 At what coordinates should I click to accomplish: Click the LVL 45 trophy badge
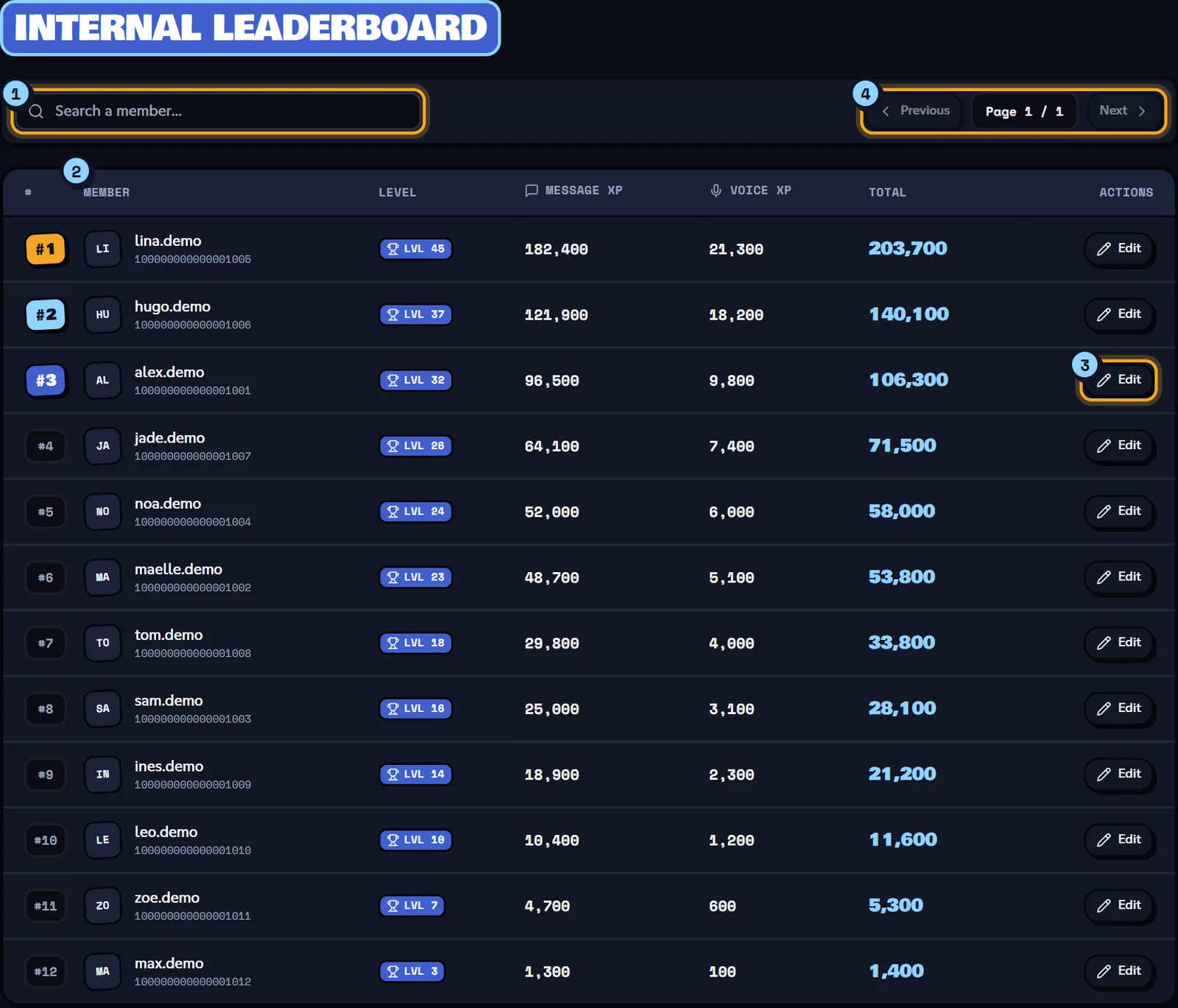pos(415,249)
